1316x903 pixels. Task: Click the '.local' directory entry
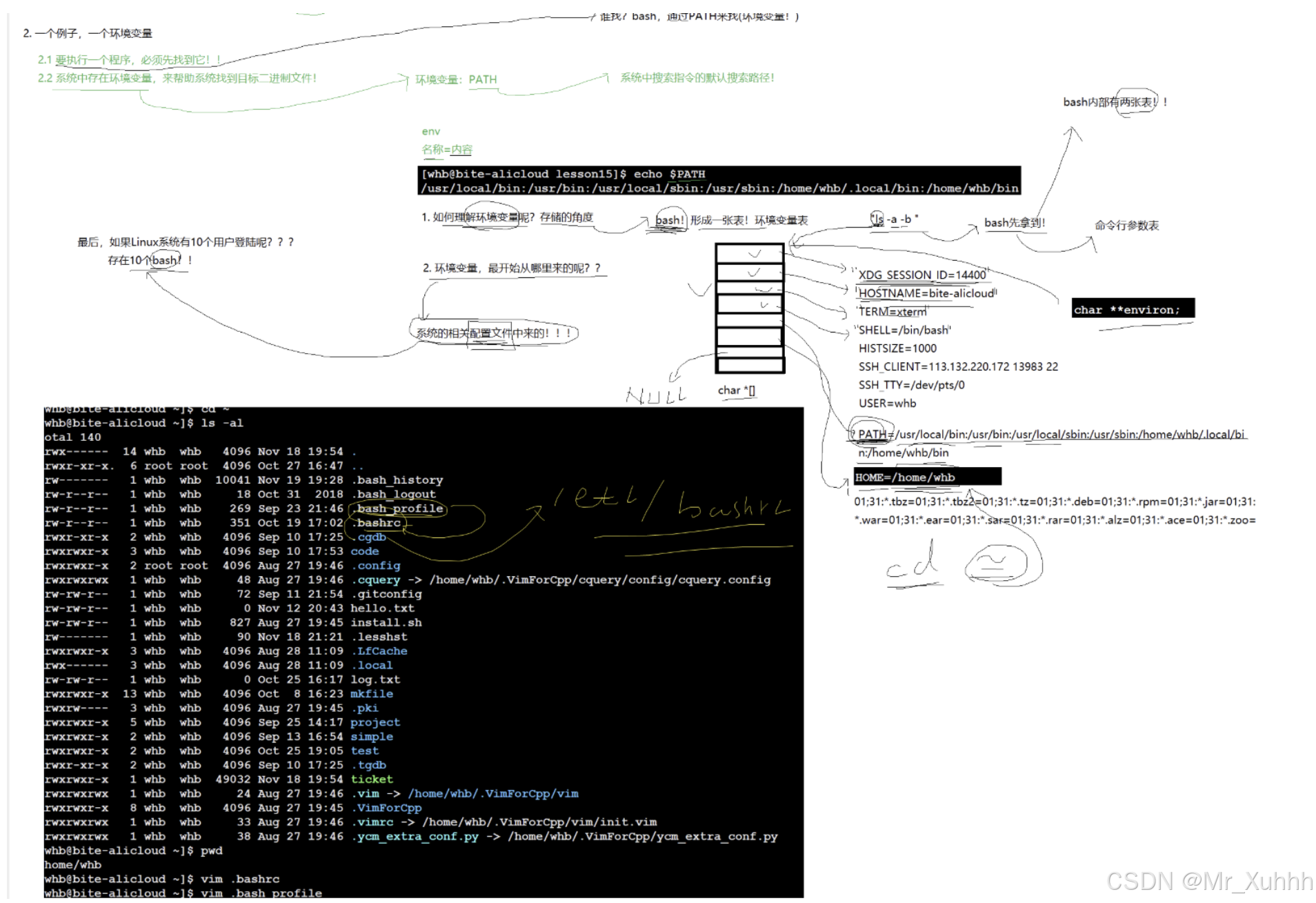pos(372,665)
